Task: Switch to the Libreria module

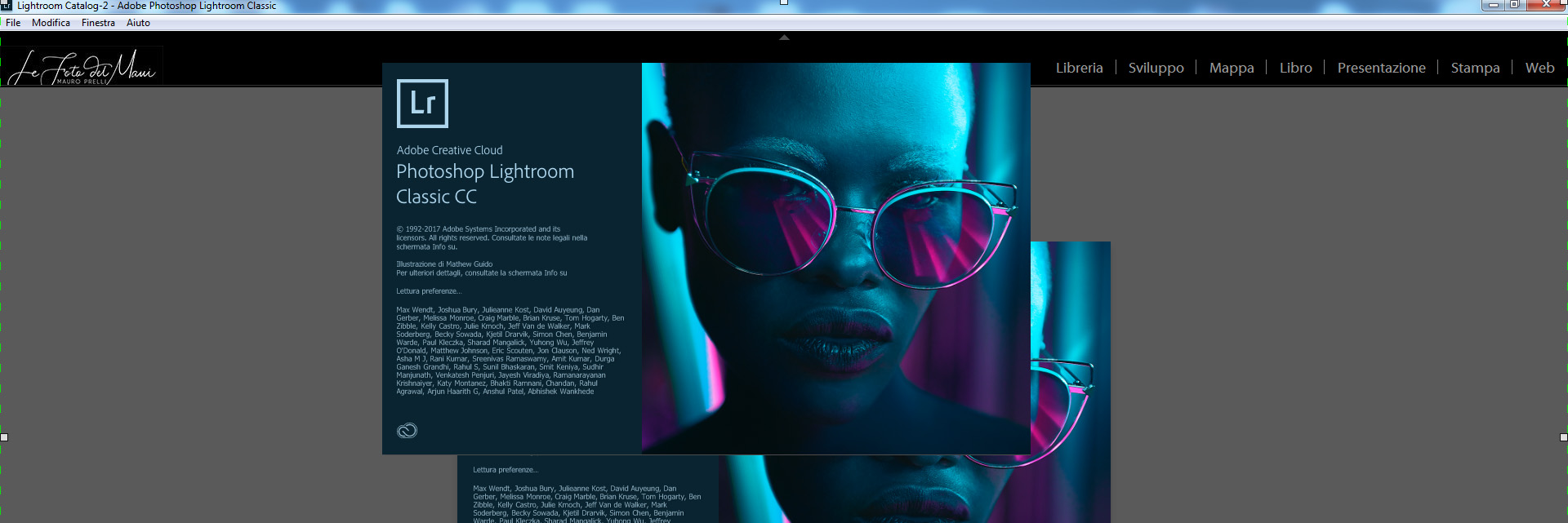Action: (x=1079, y=68)
